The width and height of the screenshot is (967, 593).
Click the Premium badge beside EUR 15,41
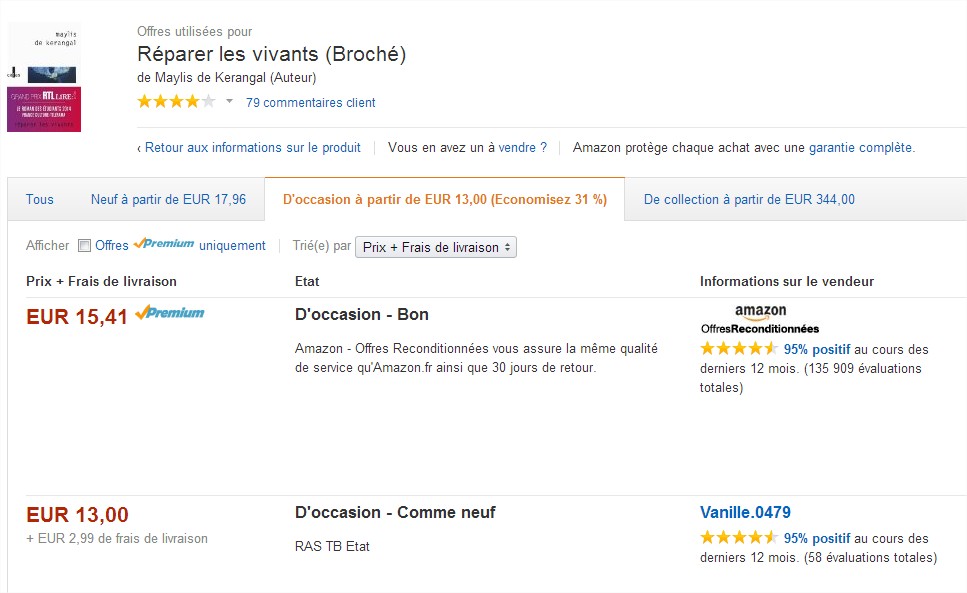[x=170, y=313]
